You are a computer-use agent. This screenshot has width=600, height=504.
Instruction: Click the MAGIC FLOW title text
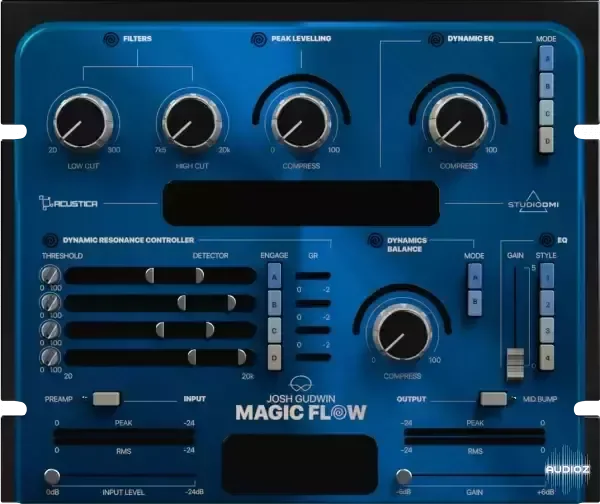(301, 413)
